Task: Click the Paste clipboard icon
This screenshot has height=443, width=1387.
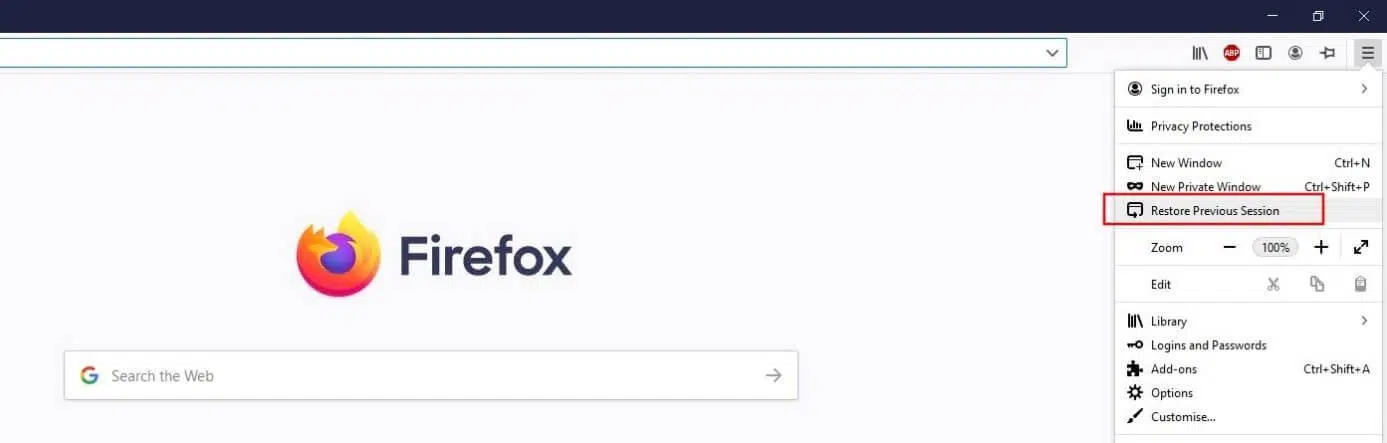Action: [1360, 284]
